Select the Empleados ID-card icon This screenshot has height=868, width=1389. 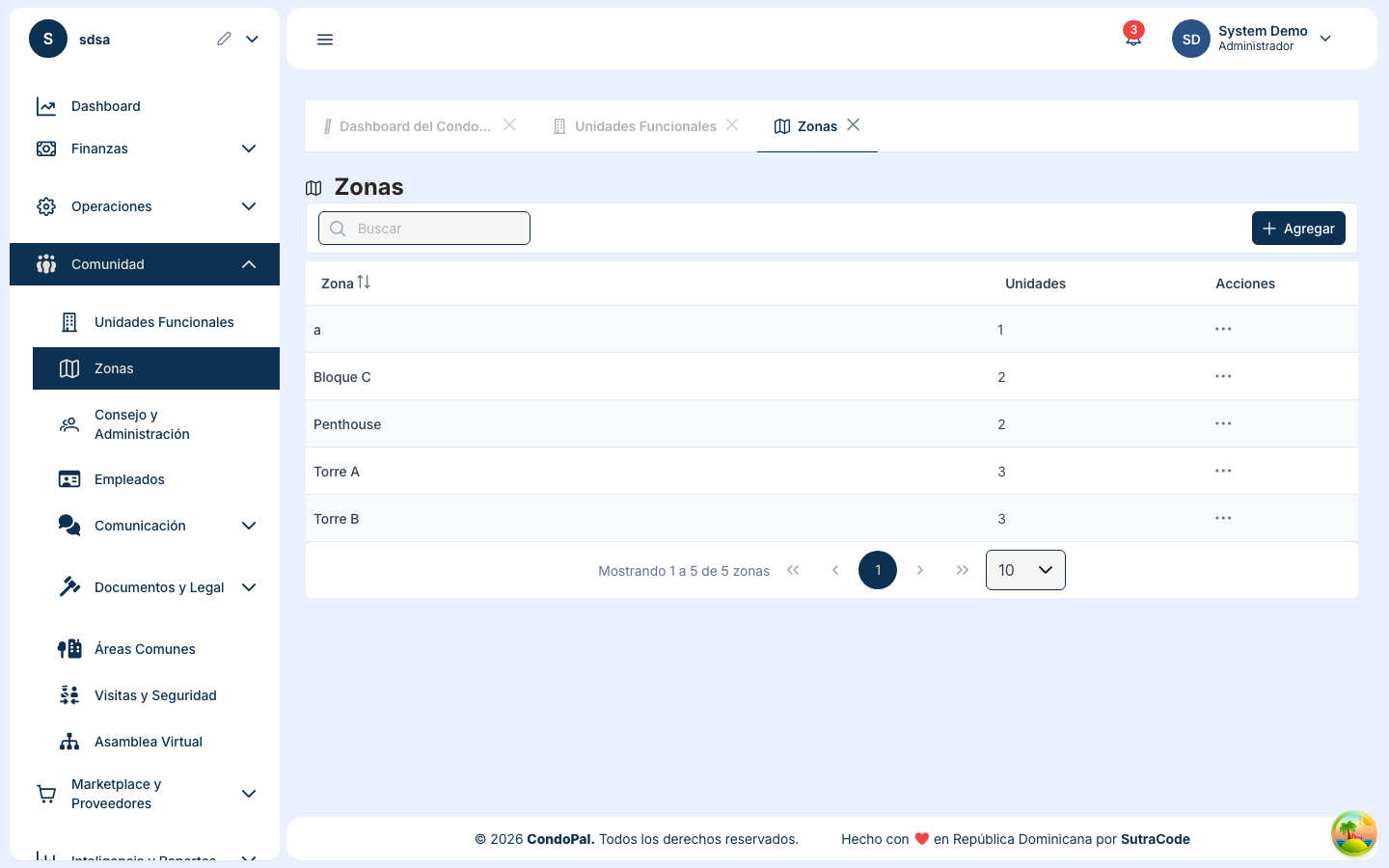point(68,479)
